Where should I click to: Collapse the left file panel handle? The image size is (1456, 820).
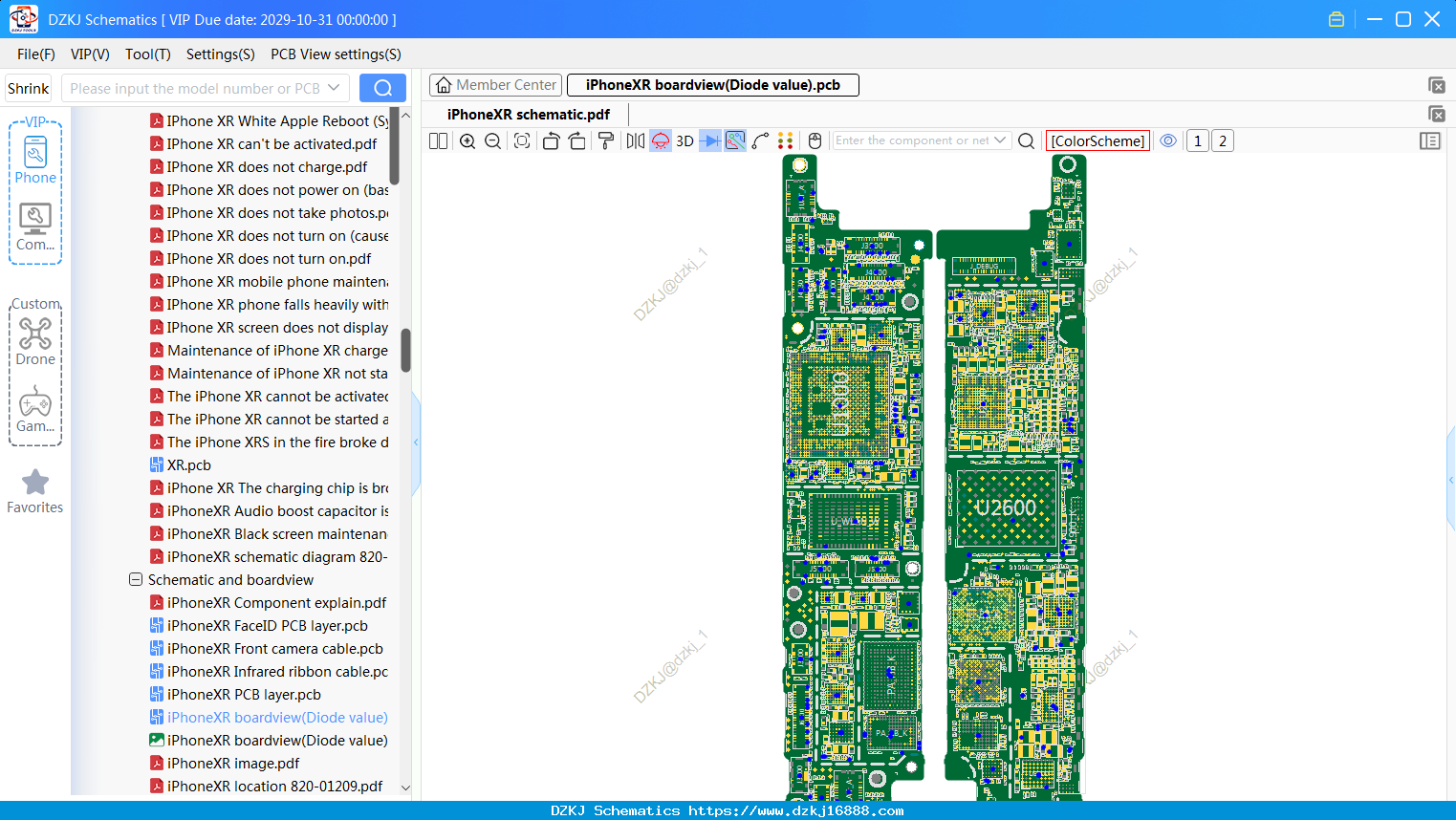tap(416, 442)
